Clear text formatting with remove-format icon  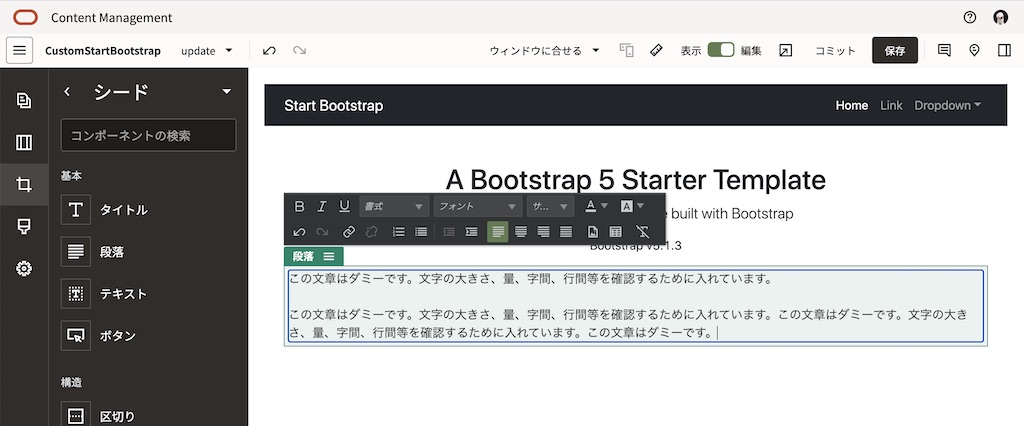(x=643, y=232)
